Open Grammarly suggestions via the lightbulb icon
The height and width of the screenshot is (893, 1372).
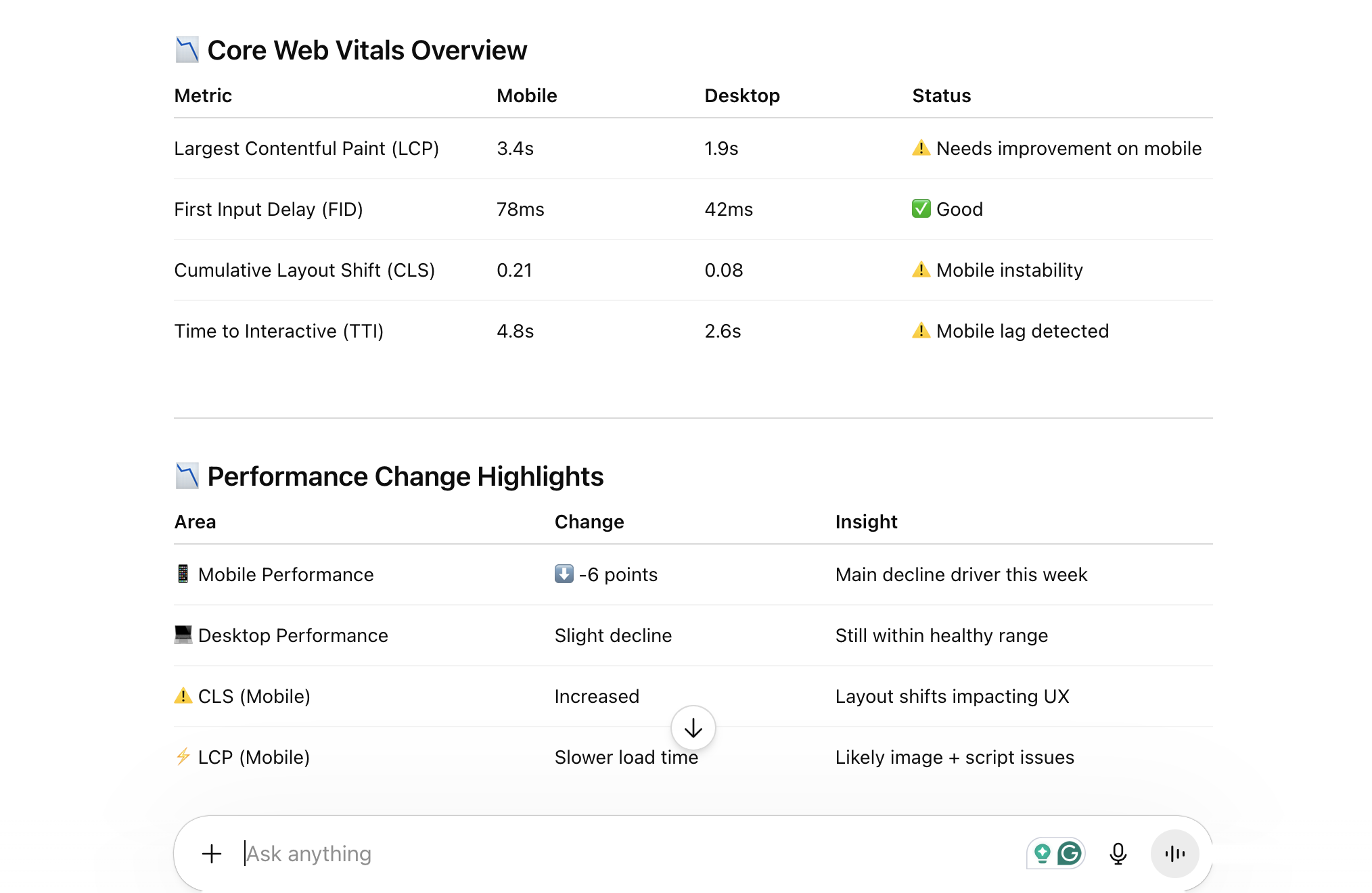[1043, 853]
